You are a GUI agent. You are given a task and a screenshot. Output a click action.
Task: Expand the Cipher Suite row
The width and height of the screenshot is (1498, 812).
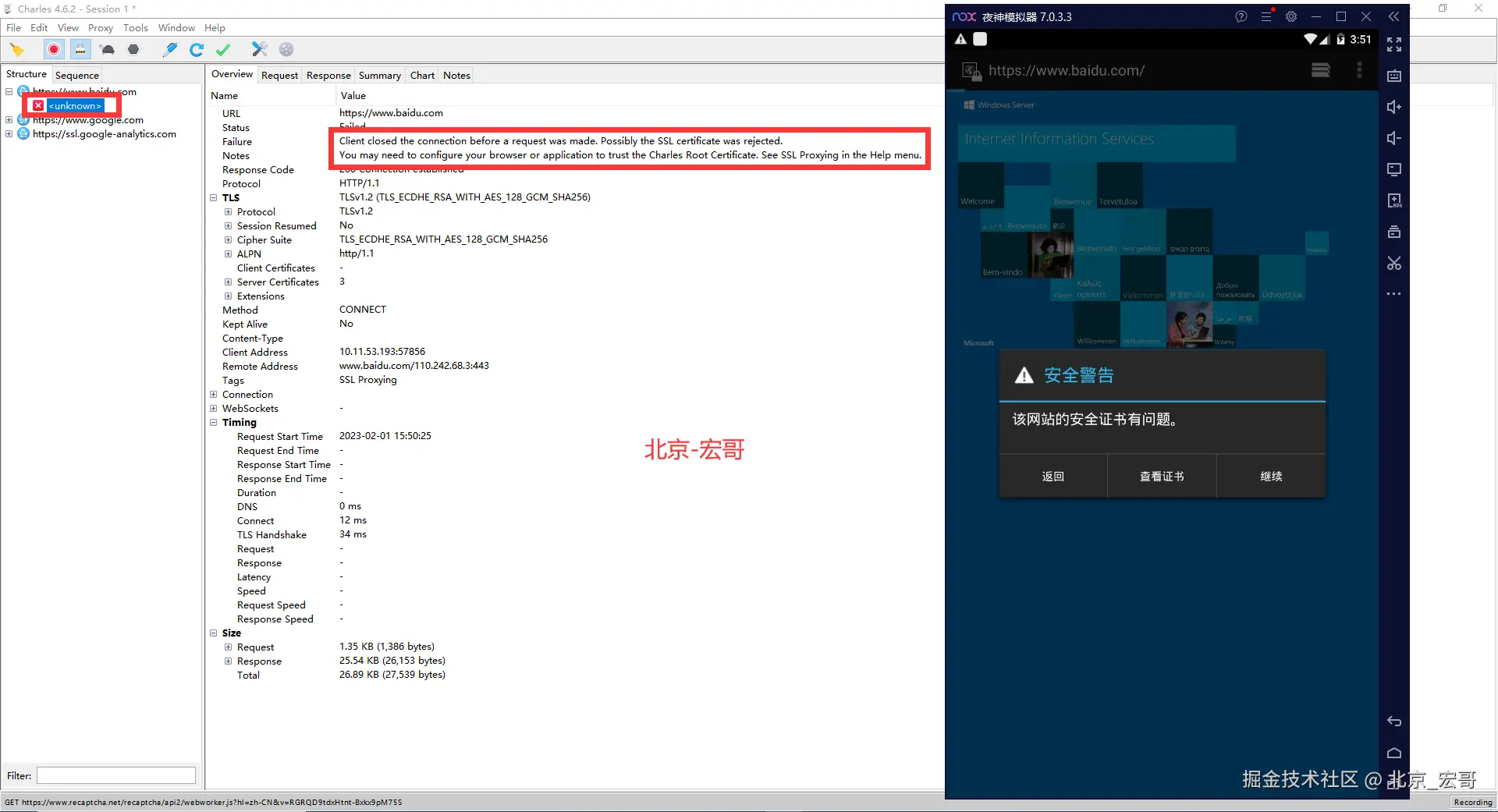228,239
